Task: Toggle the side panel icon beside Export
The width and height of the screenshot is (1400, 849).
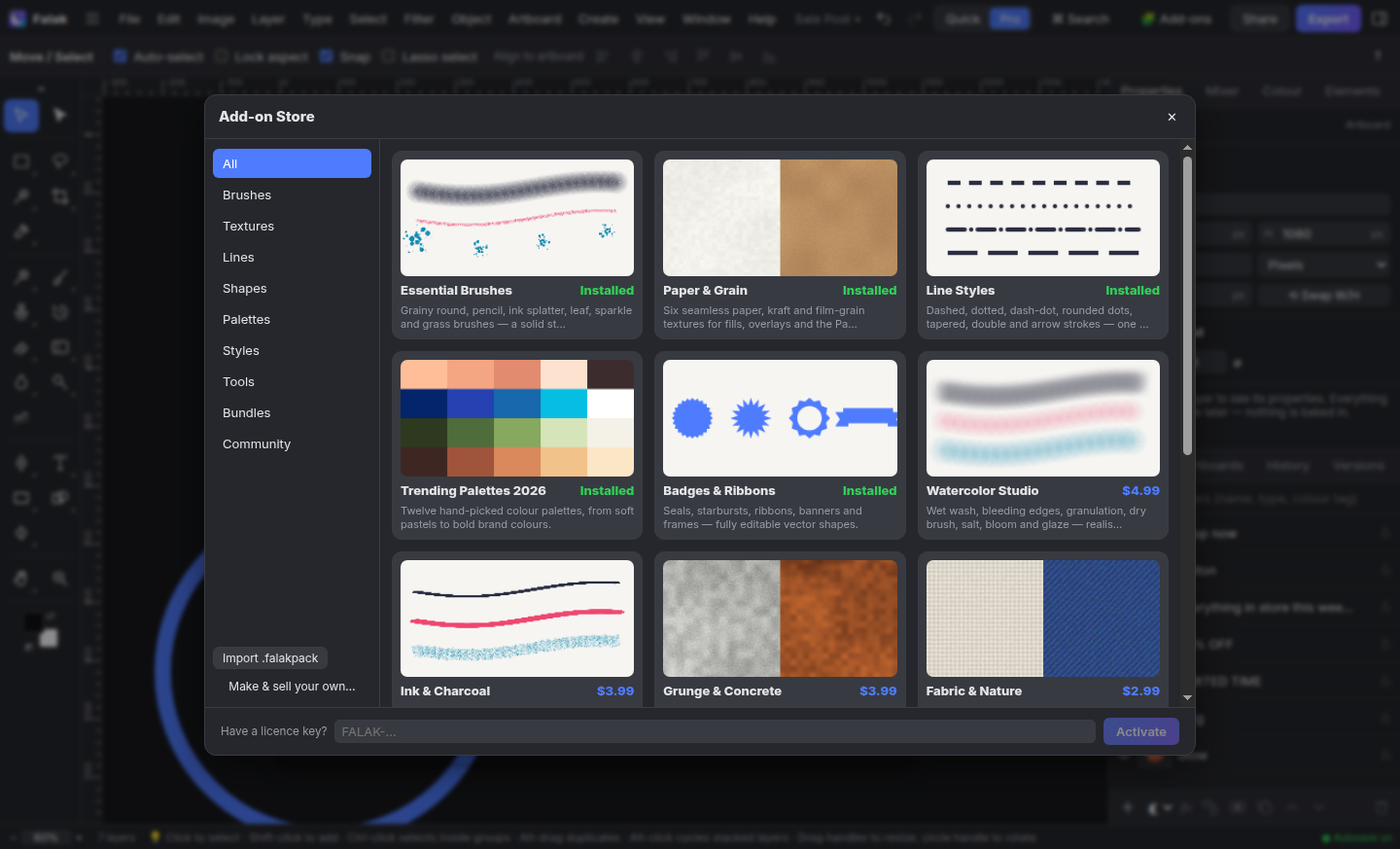Action: (1380, 18)
